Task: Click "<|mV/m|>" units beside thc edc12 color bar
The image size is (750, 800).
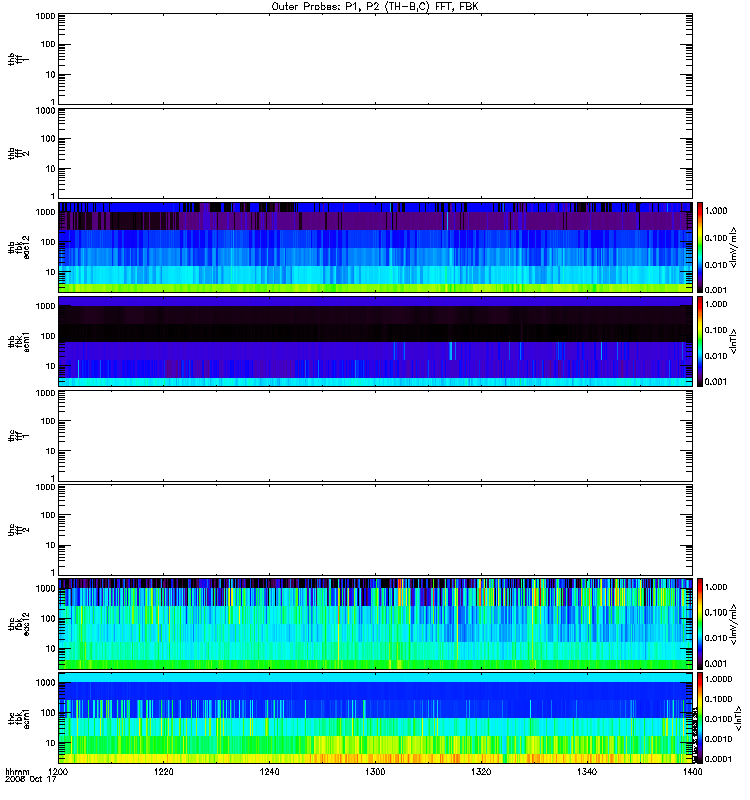Action: (734, 624)
